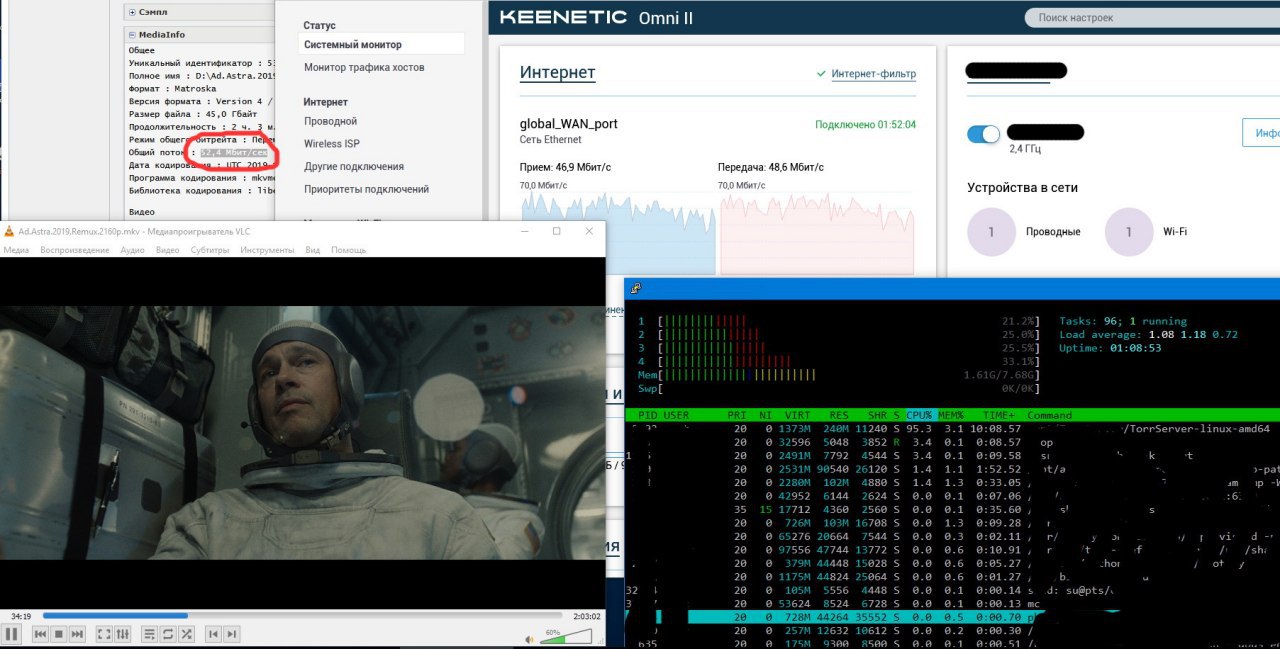Image resolution: width=1280 pixels, height=649 pixels.
Task: Open VLC extended settings (equalizer sliders)
Action: [123, 634]
